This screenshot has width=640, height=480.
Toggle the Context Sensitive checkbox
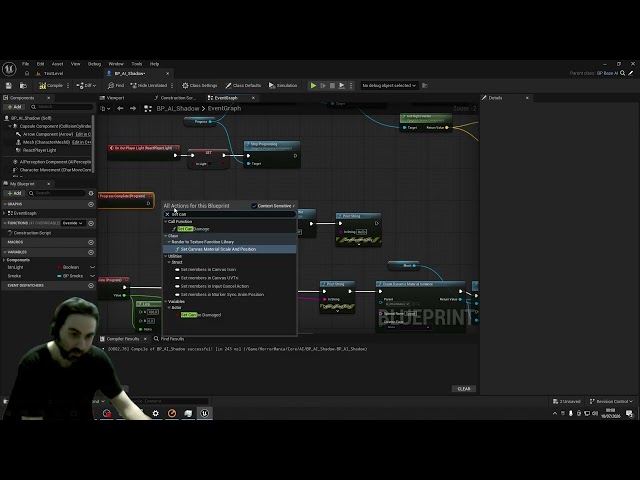(x=254, y=206)
